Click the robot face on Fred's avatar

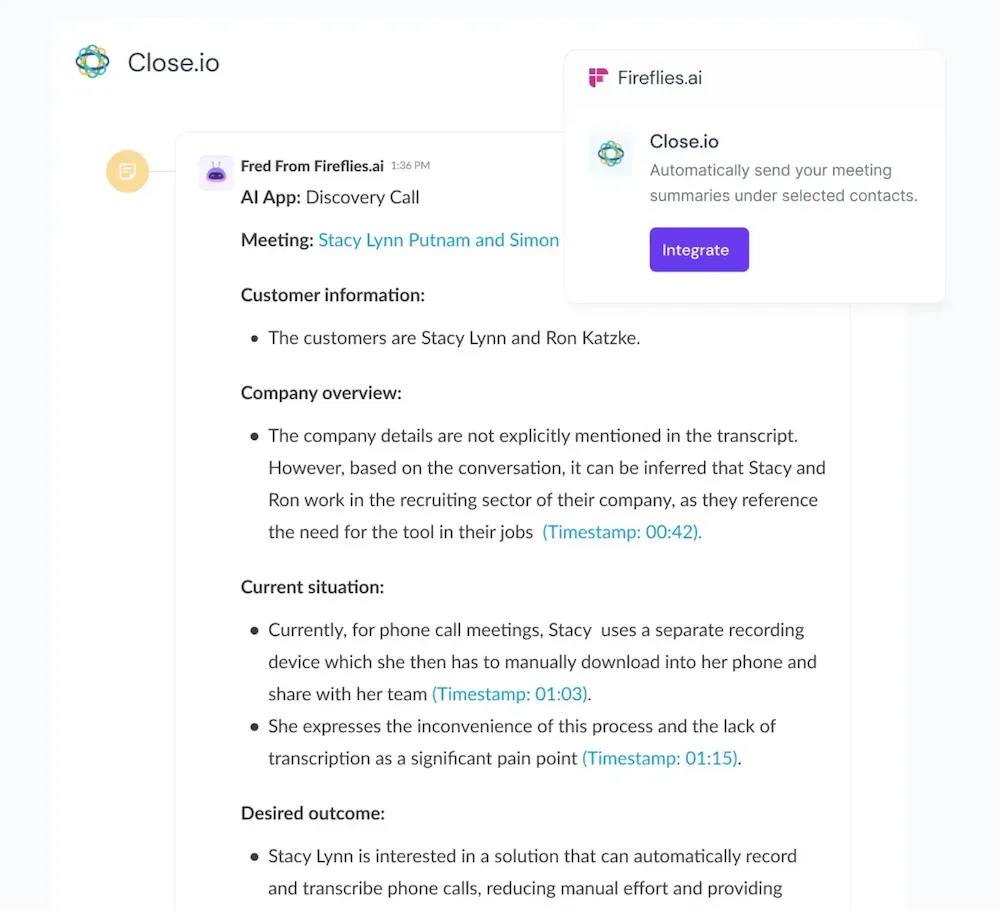click(x=215, y=173)
